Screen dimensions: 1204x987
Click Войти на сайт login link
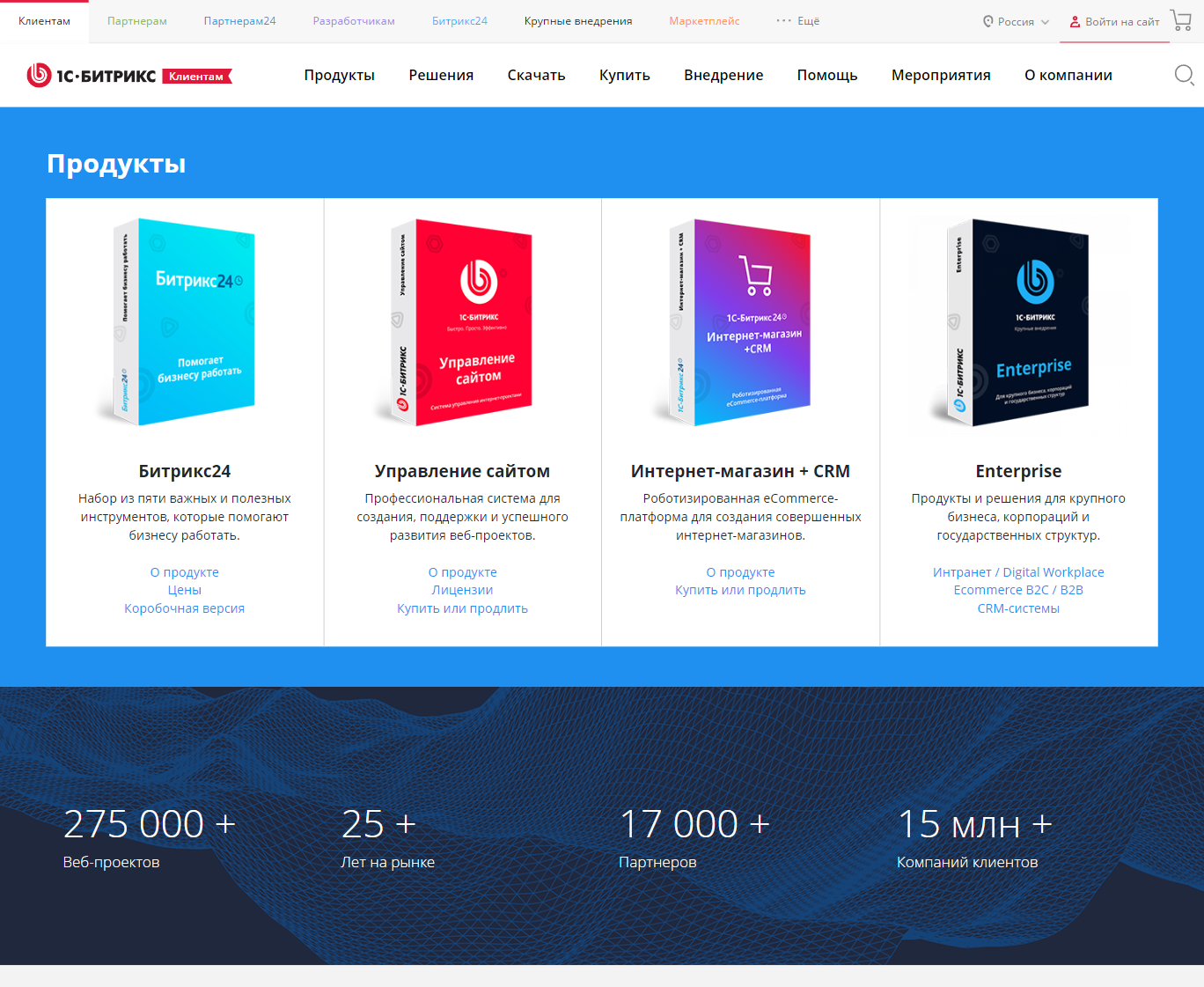click(1122, 22)
